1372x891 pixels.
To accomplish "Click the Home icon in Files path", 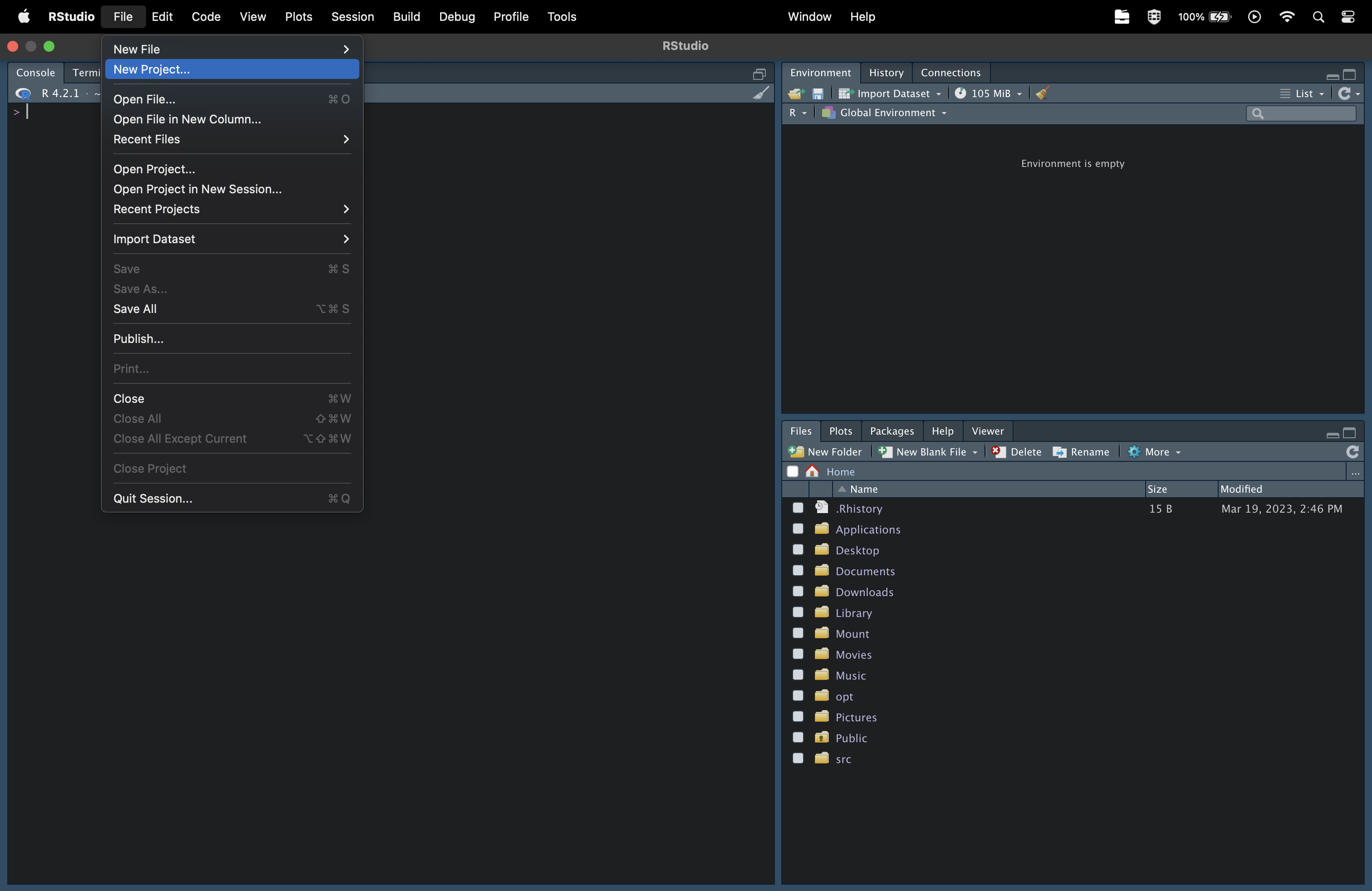I will tap(812, 471).
